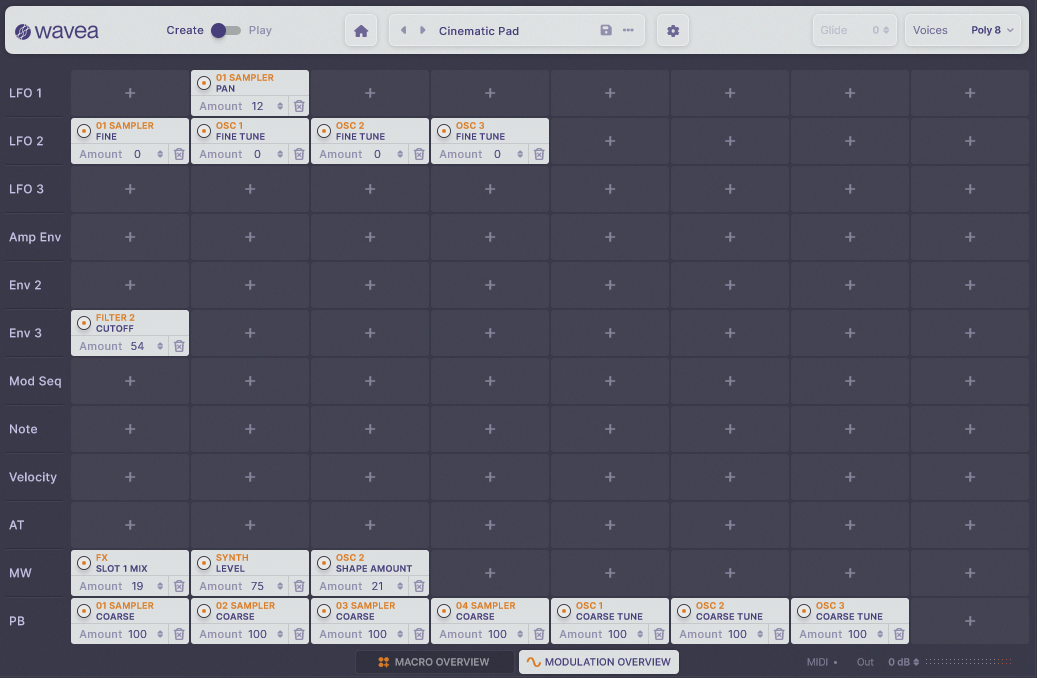Toggle the Create/Play mode switch
This screenshot has height=678, width=1037.
click(225, 31)
